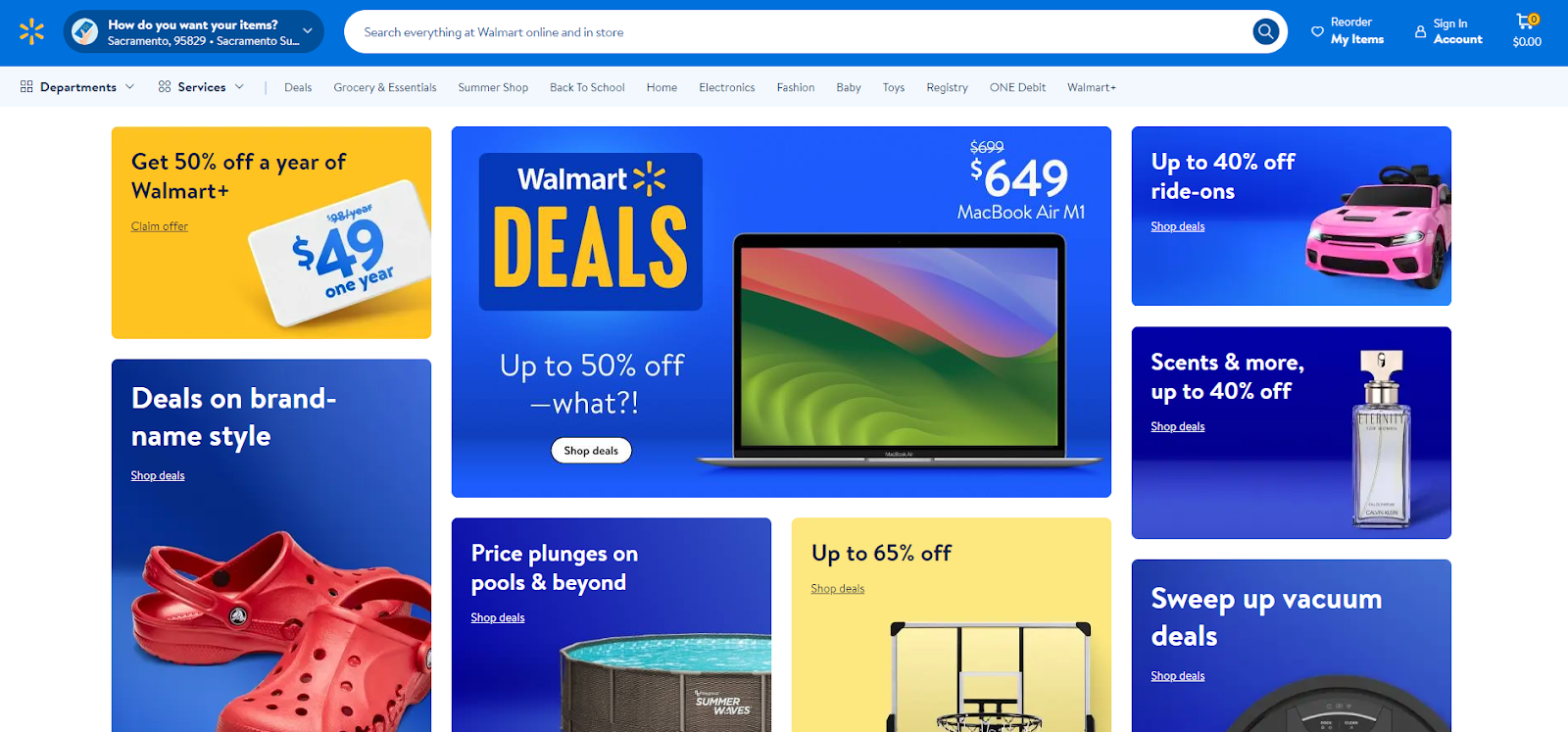This screenshot has width=1568, height=732.
Task: Click the Services icon
Action: tap(165, 86)
